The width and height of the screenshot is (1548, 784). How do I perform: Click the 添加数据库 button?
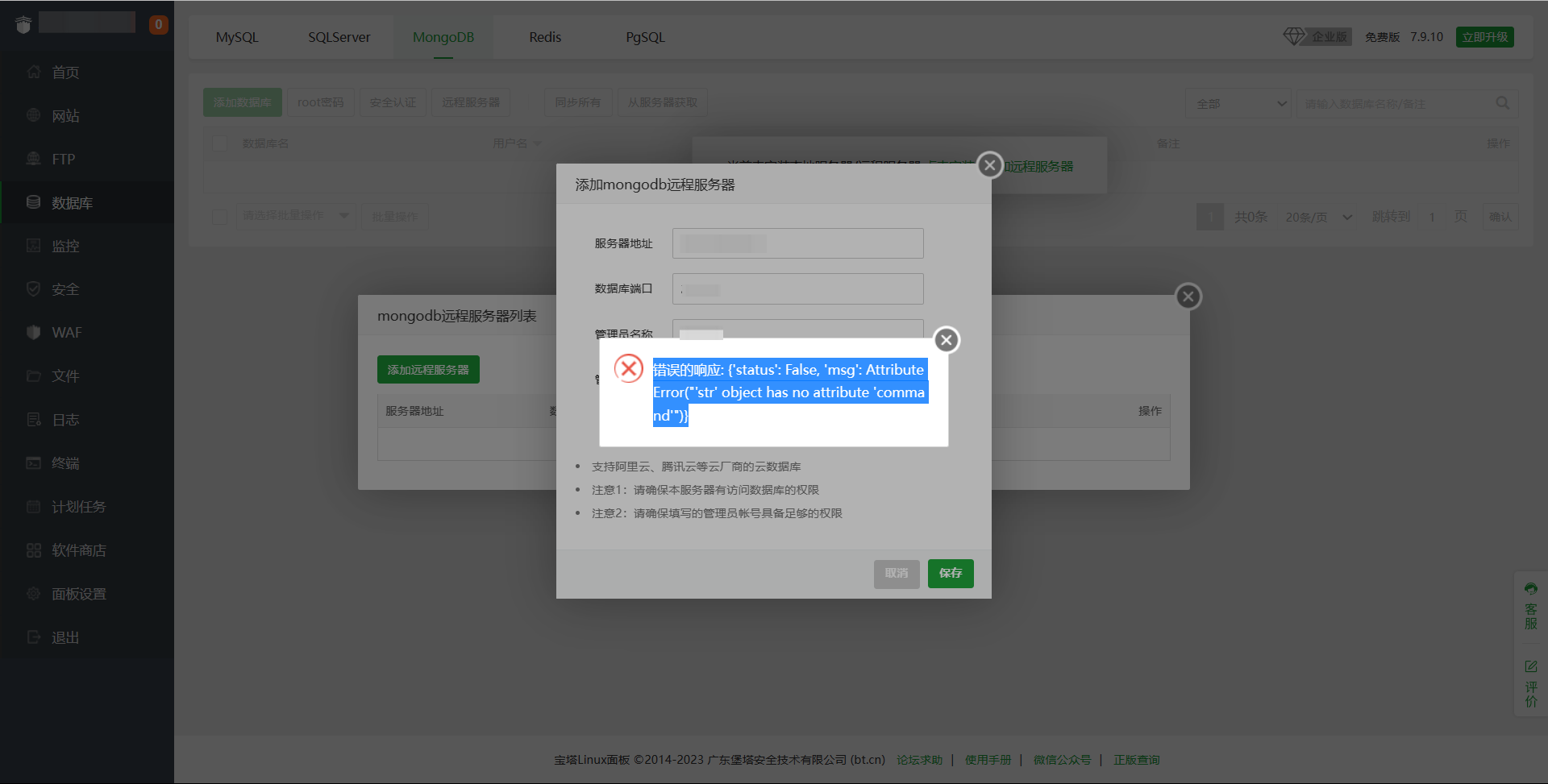pos(243,102)
